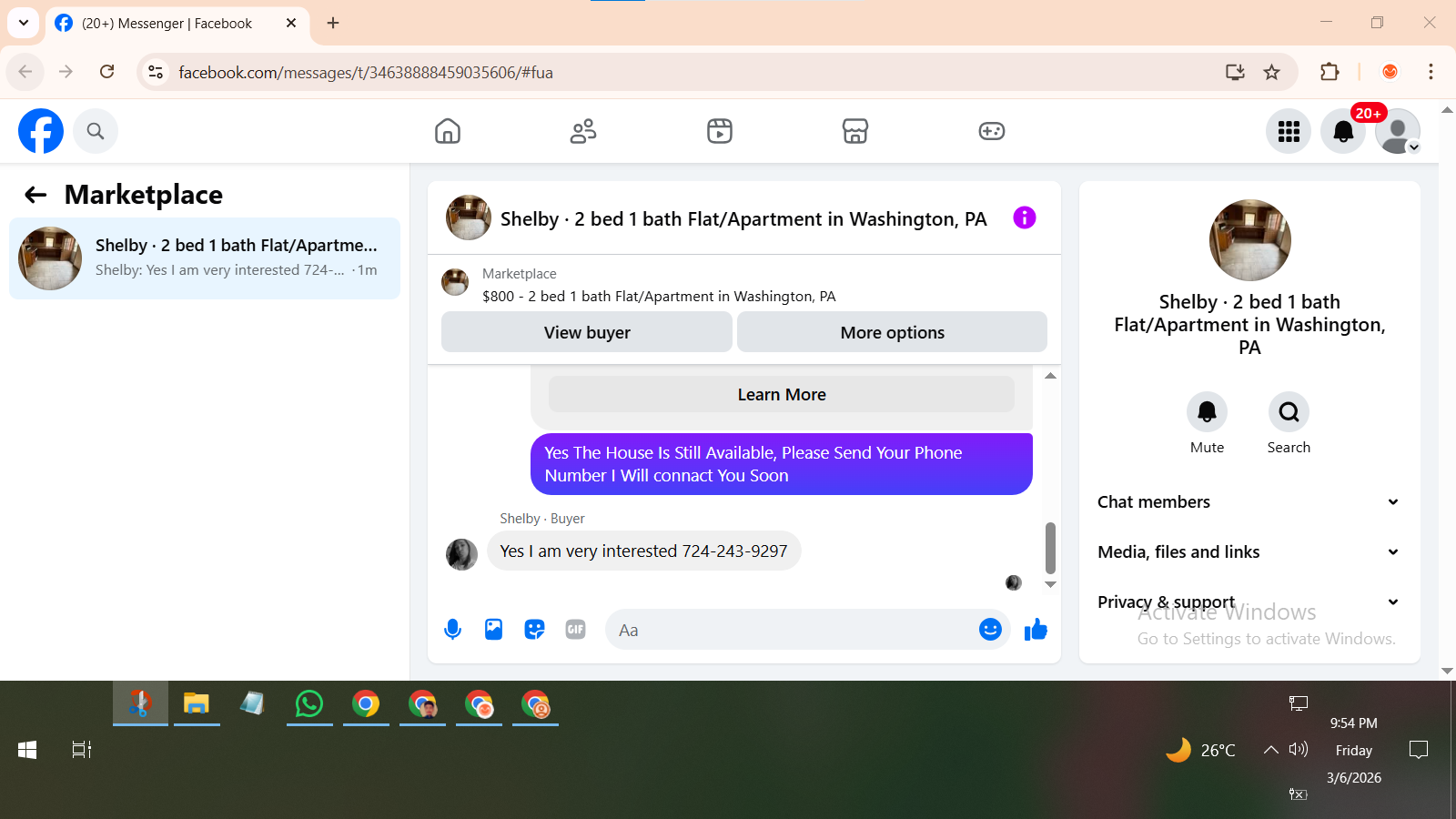This screenshot has width=1456, height=819.
Task: Reload the page
Action: pyautogui.click(x=107, y=72)
